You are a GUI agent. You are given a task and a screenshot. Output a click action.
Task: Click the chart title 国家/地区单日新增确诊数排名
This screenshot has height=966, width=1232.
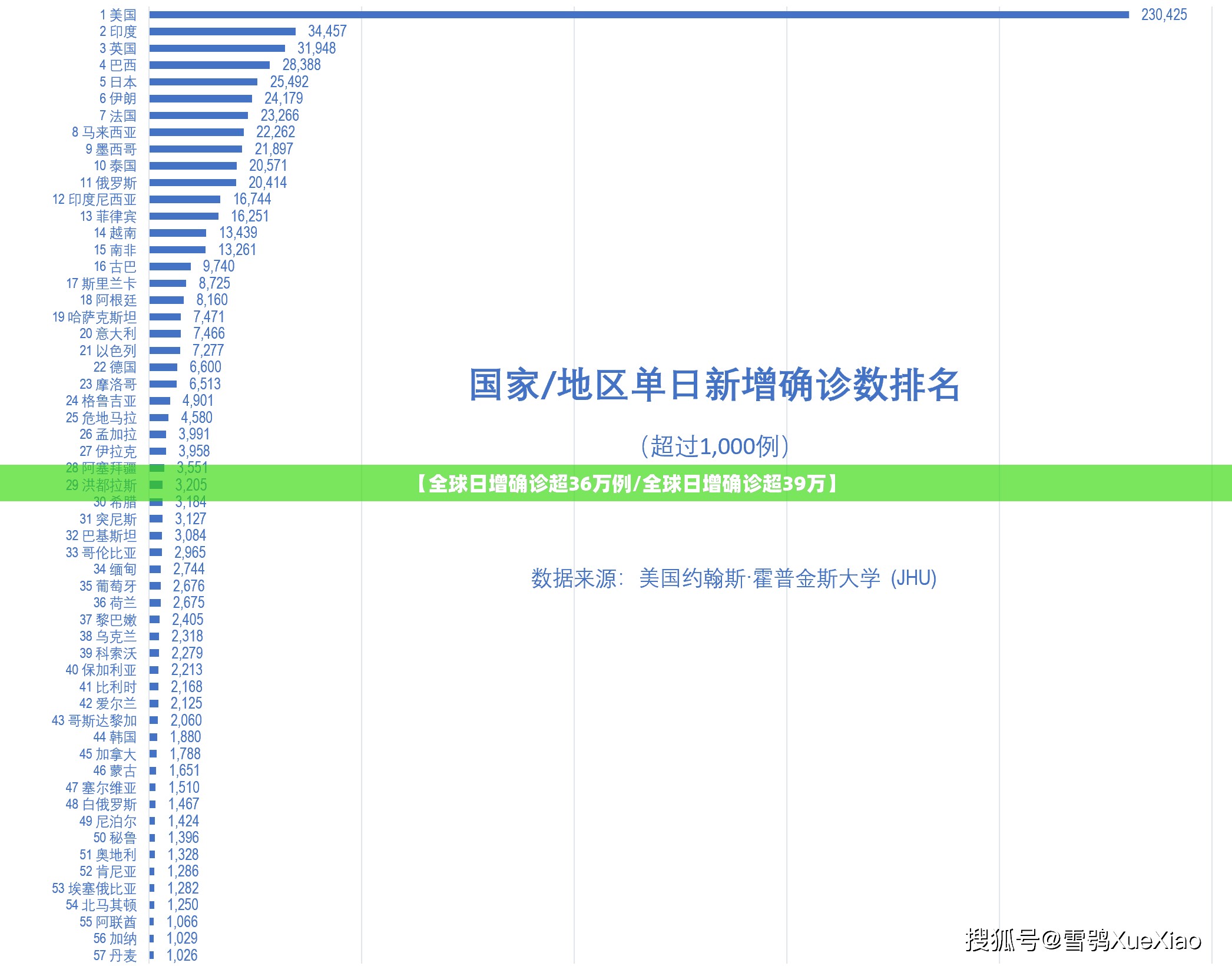tap(714, 385)
